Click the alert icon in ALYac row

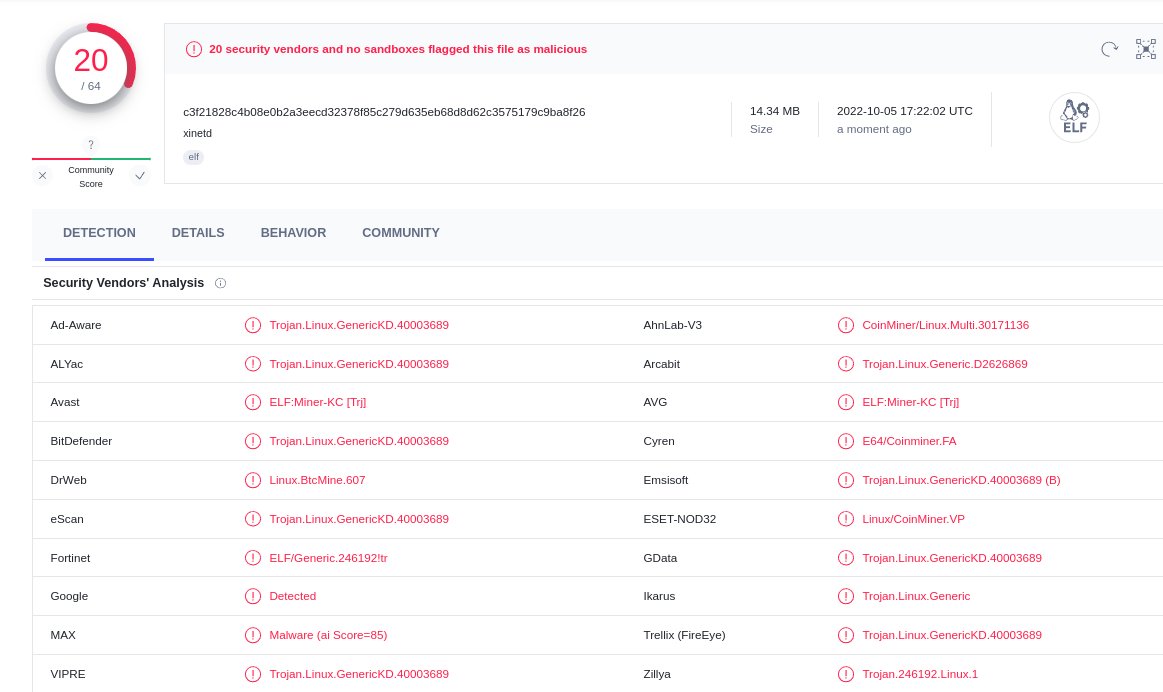(x=253, y=363)
